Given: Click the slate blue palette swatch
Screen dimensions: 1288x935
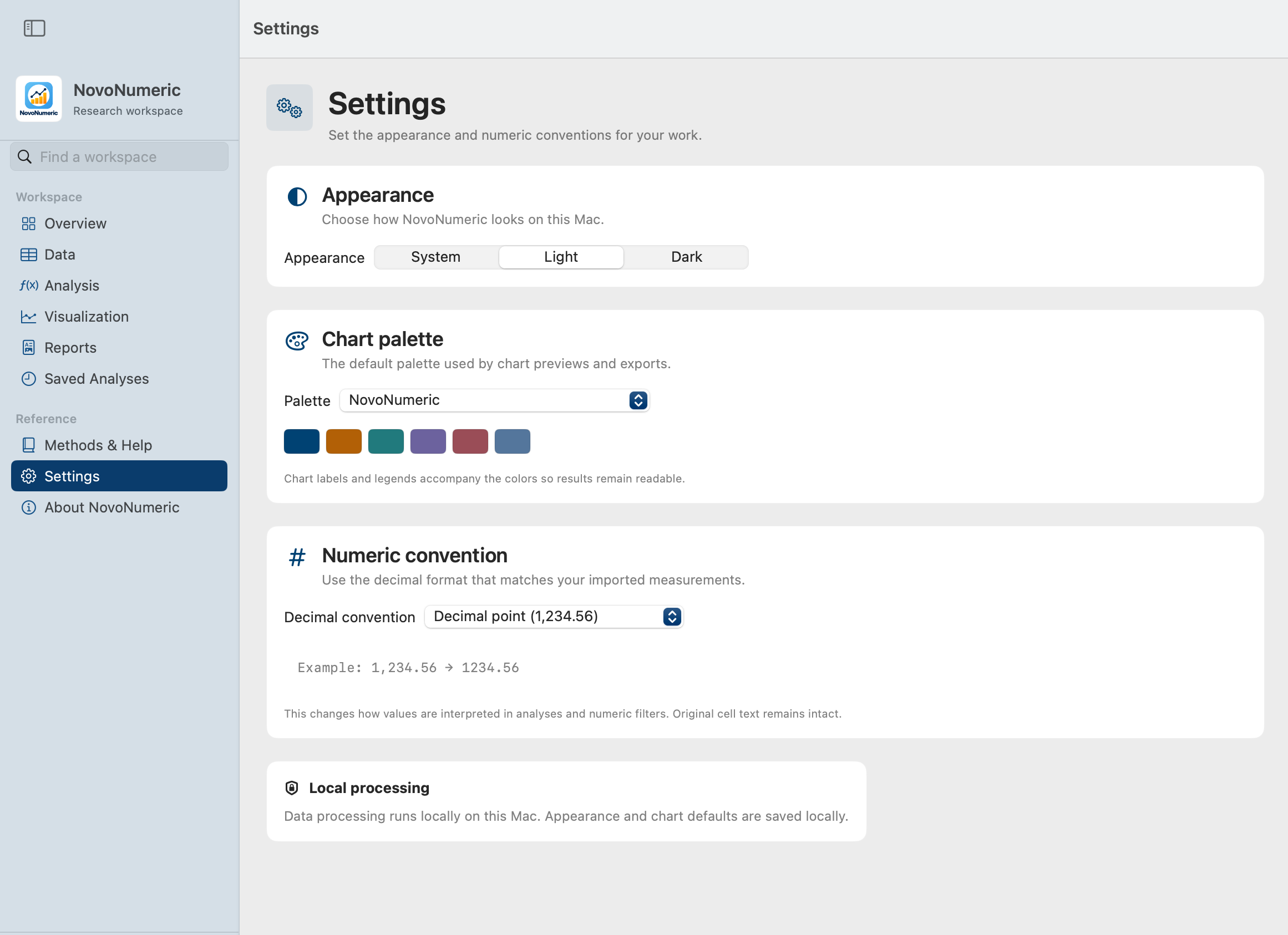Looking at the screenshot, I should (x=512, y=441).
